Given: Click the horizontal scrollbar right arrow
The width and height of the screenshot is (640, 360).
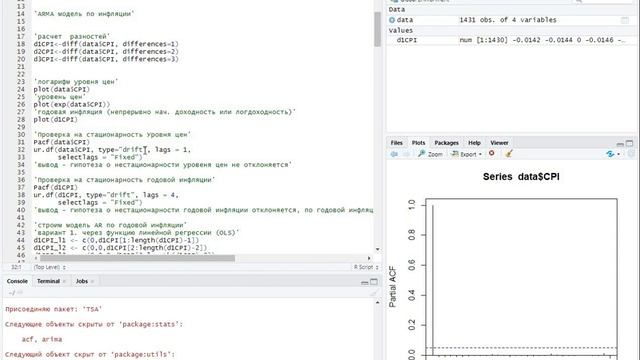Looking at the screenshot, I should [x=369, y=258].
